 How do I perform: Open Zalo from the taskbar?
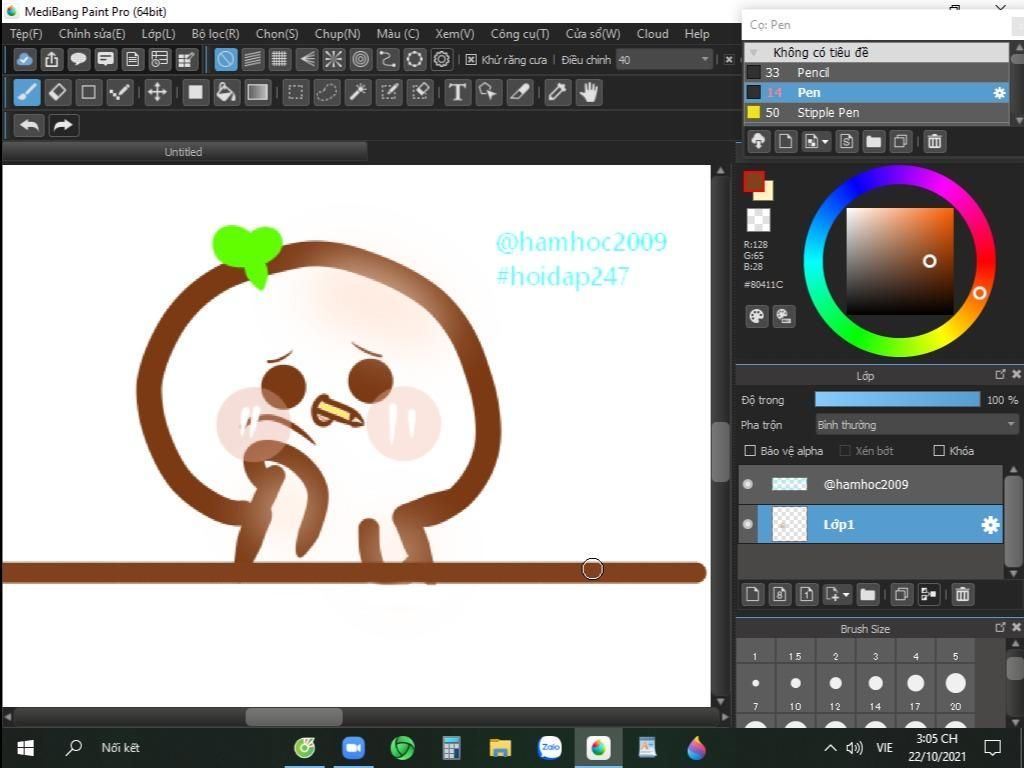550,748
